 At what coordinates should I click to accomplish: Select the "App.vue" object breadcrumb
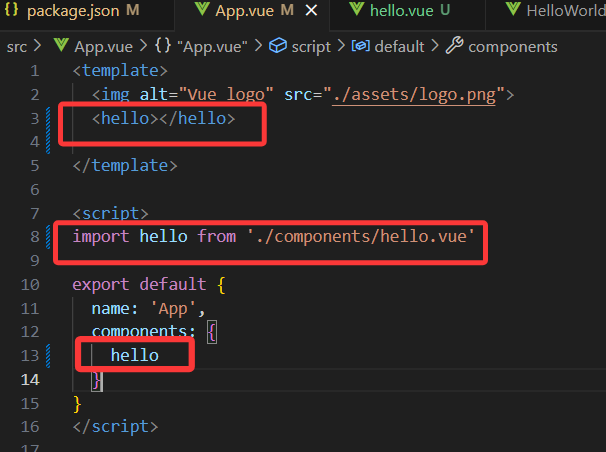point(212,47)
